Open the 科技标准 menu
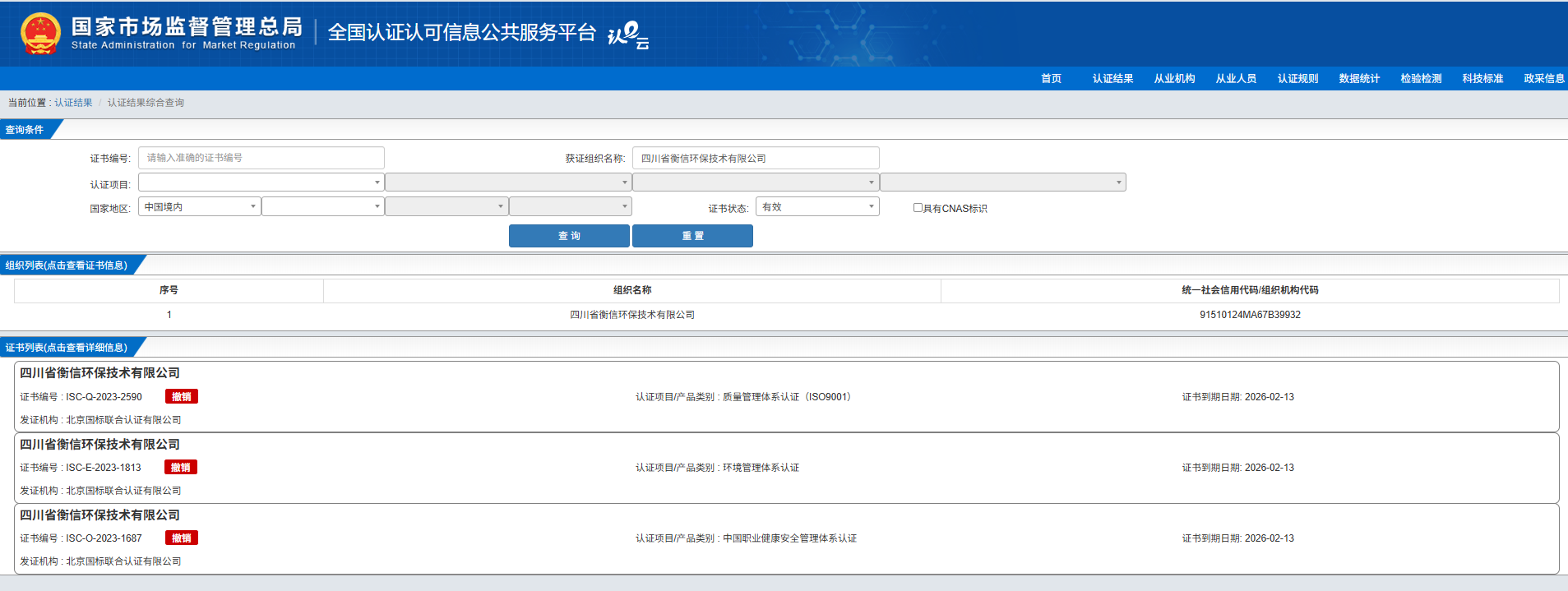Viewport: 1568px width, 591px height. point(1482,79)
